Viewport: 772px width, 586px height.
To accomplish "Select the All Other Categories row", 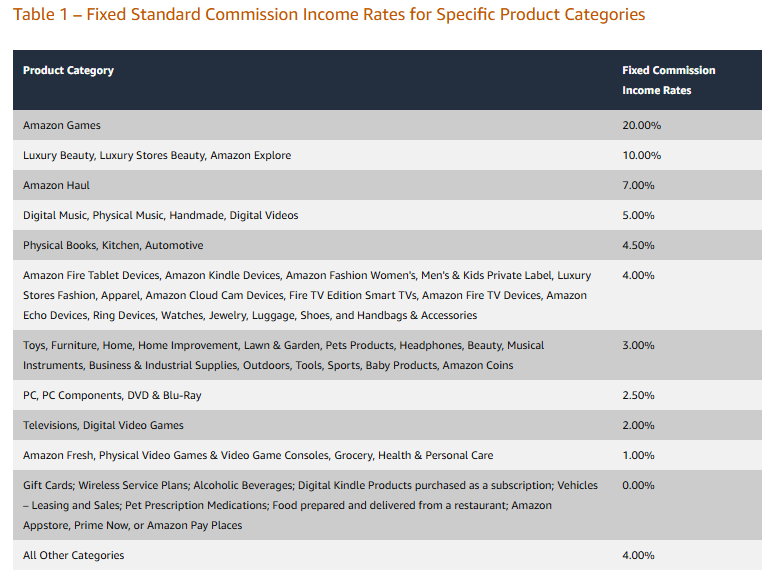I will [x=387, y=555].
